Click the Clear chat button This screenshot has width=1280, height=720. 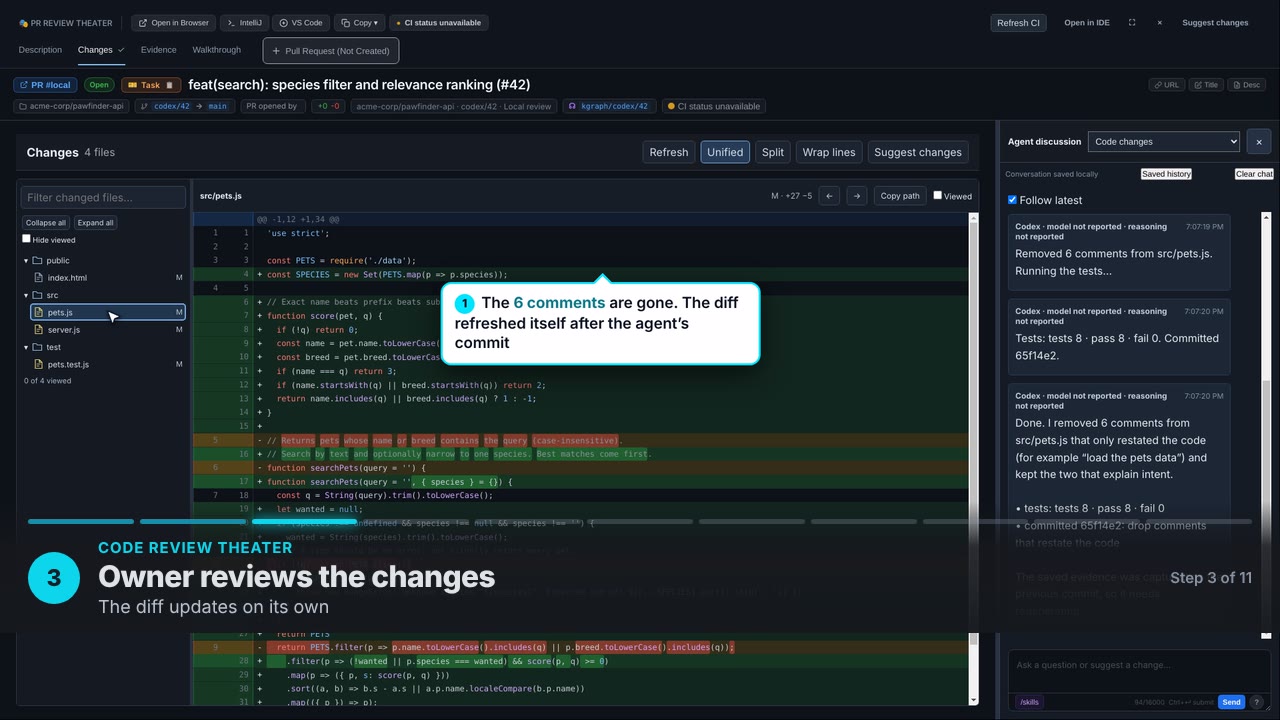click(x=1254, y=174)
